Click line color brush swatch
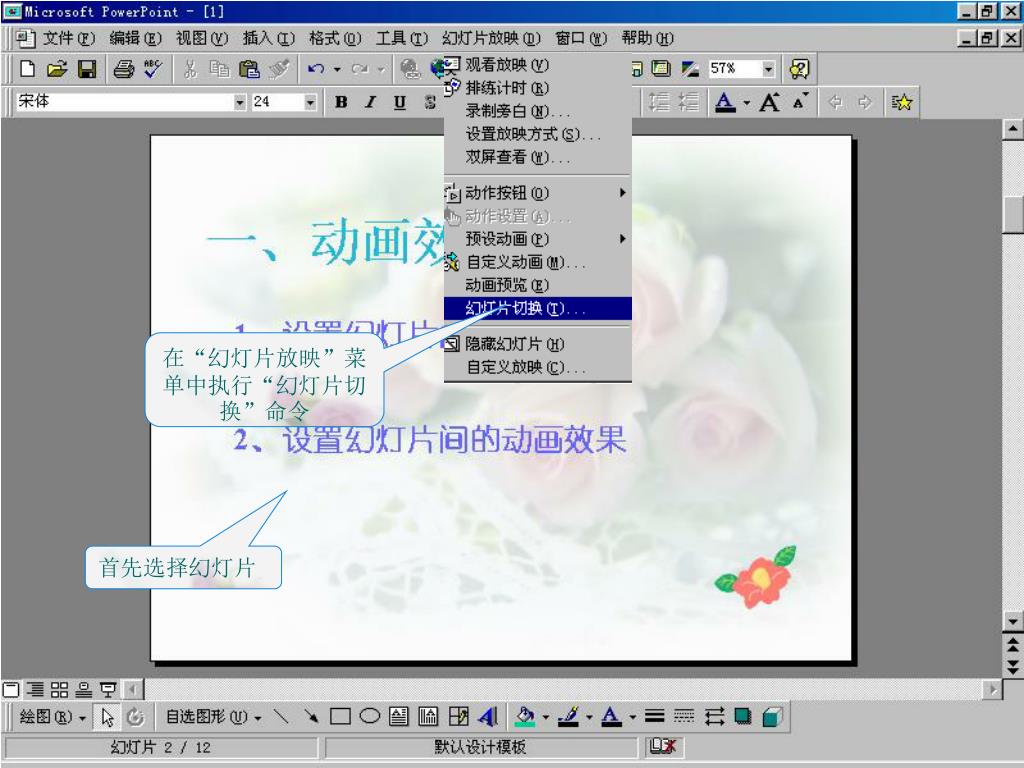 click(x=568, y=716)
